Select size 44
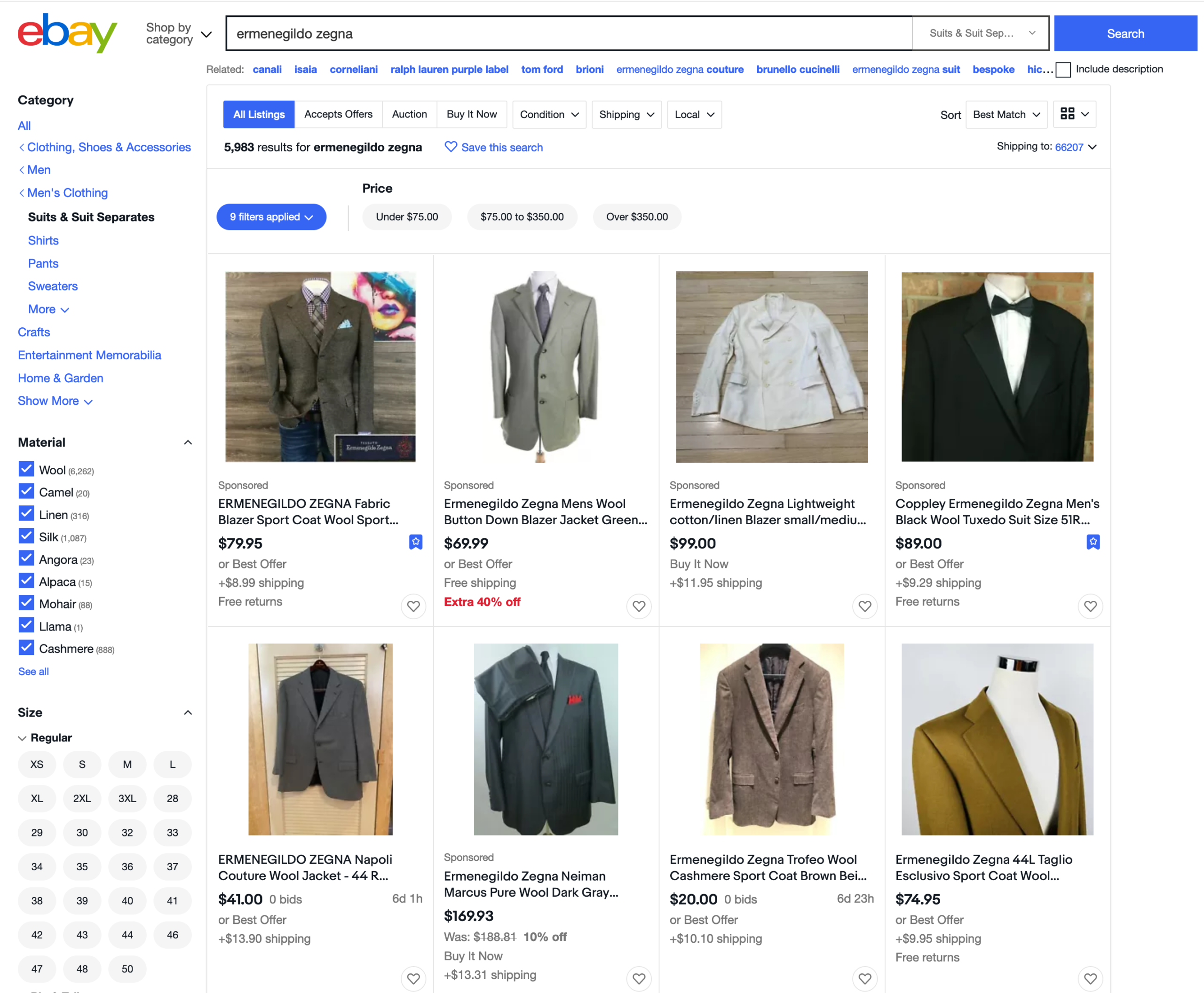Viewport: 1204px width, 993px height. (x=127, y=935)
